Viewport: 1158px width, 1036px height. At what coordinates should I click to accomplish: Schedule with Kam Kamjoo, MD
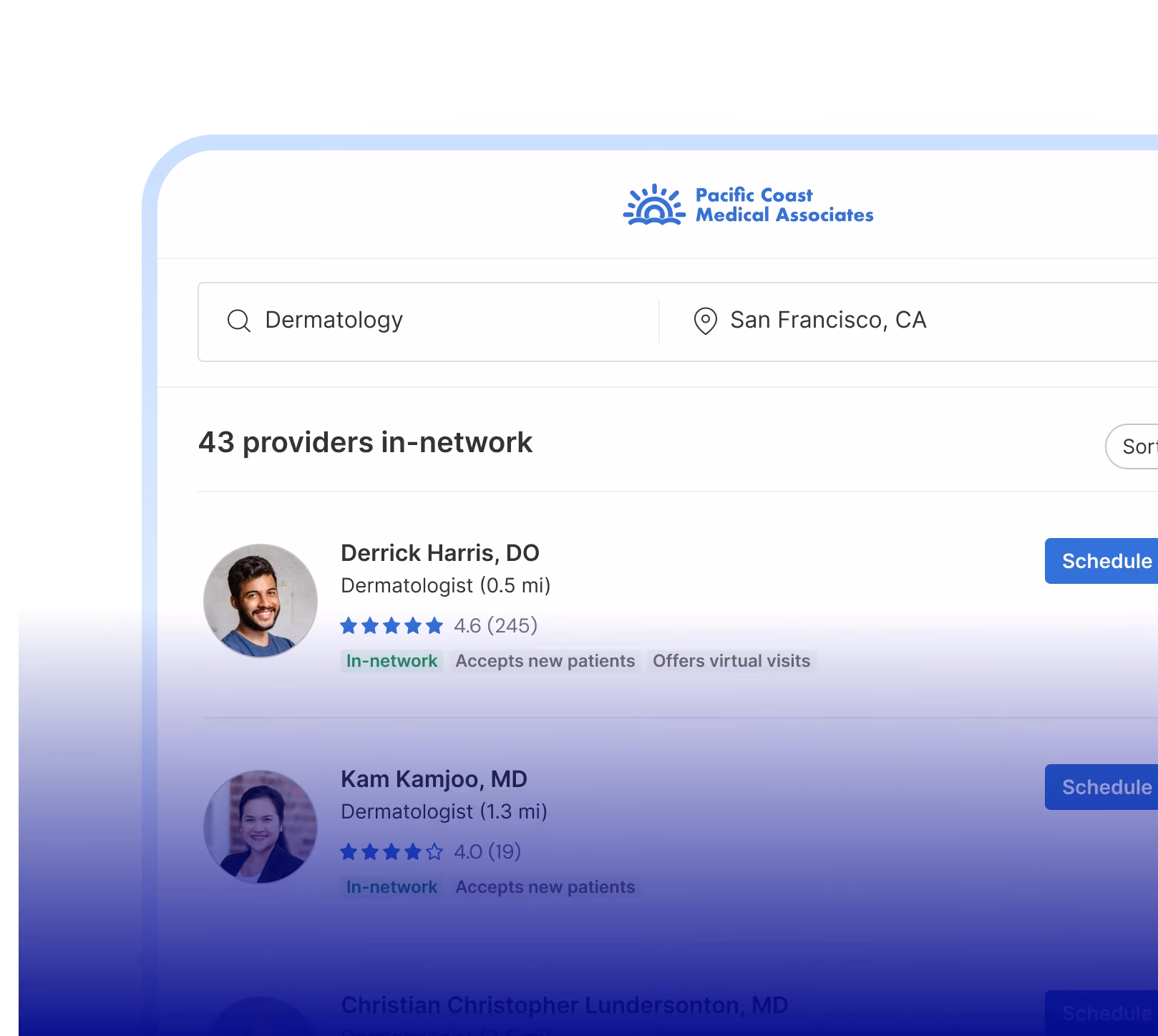1102,787
